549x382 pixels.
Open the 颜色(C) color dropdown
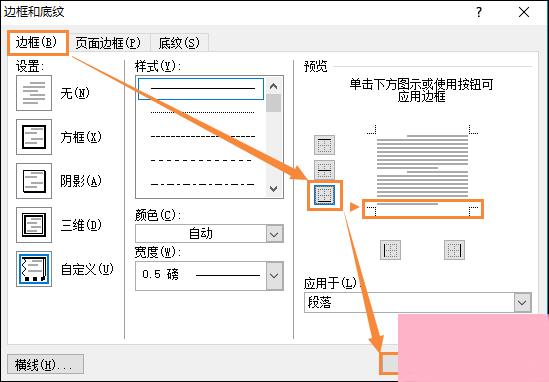(x=274, y=234)
